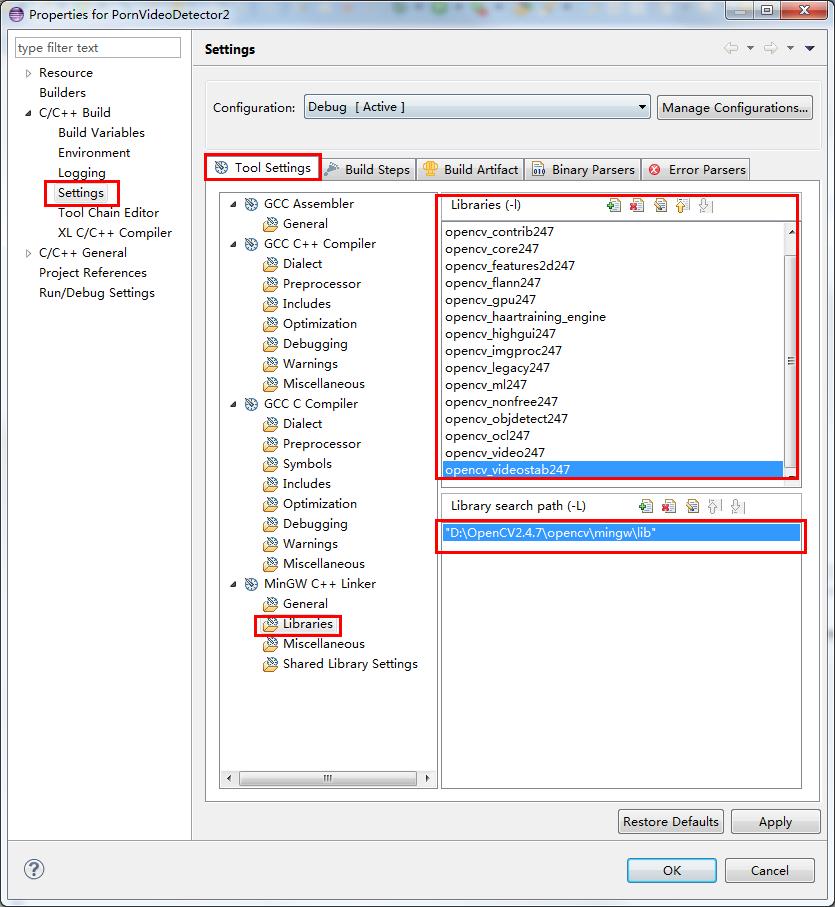This screenshot has height=907, width=835.
Task: Click the tool tree horizontal scrollbar
Action: pyautogui.click(x=328, y=778)
